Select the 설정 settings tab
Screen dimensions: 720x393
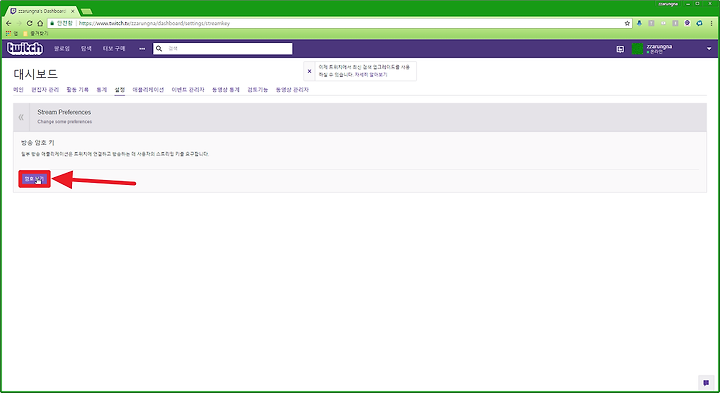click(120, 90)
